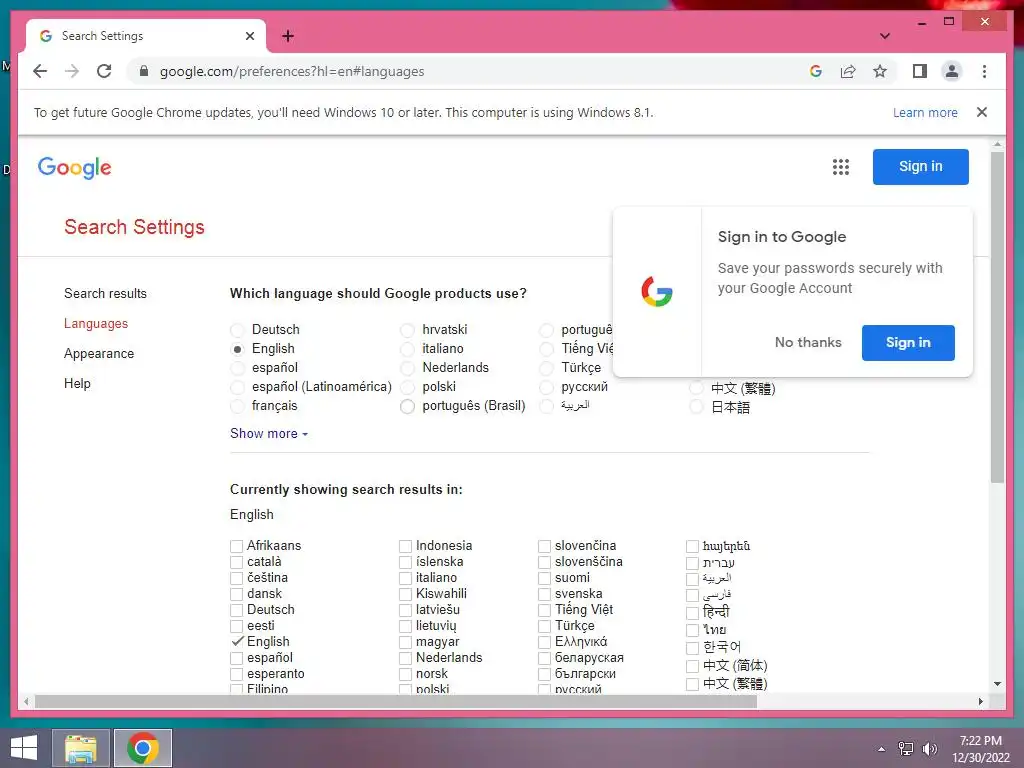Check the 한국어 checkbox

[692, 648]
